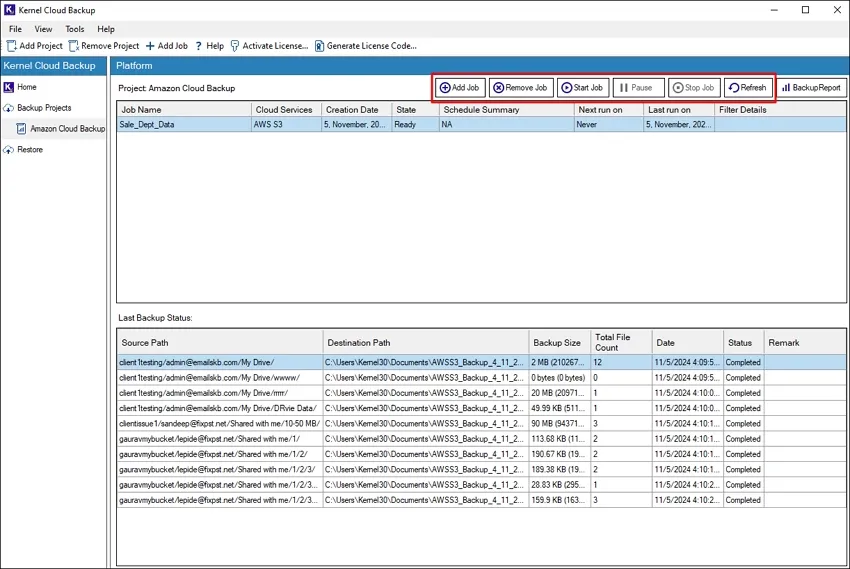Click the Filter Details column header

[x=781, y=109]
